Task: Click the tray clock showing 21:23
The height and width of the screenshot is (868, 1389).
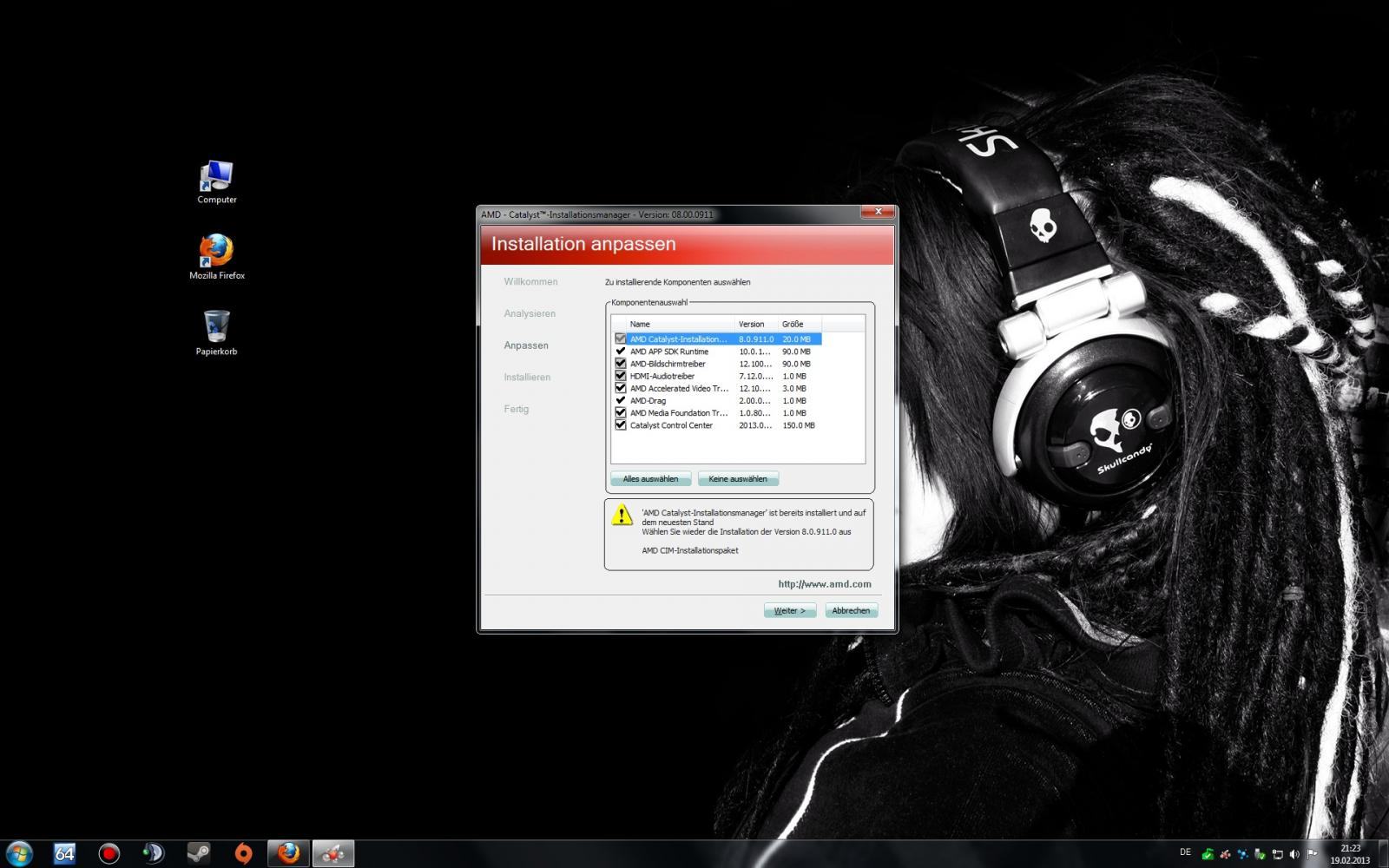Action: tap(1350, 854)
